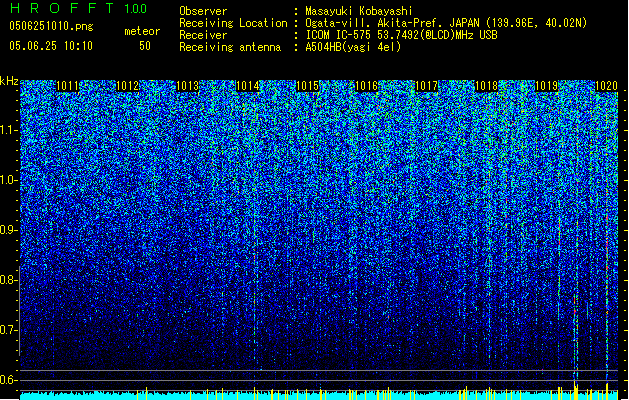Click the Receiver label

203,35
